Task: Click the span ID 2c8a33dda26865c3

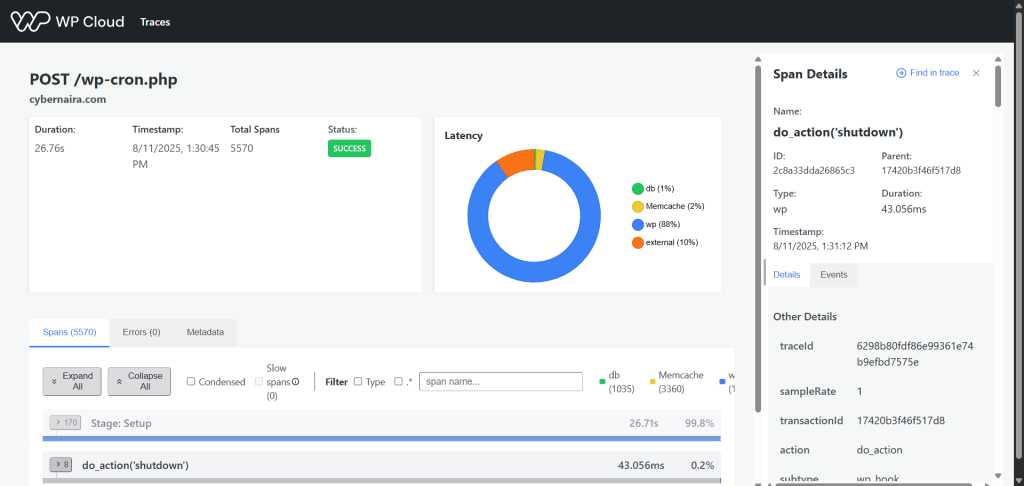Action: pos(814,170)
